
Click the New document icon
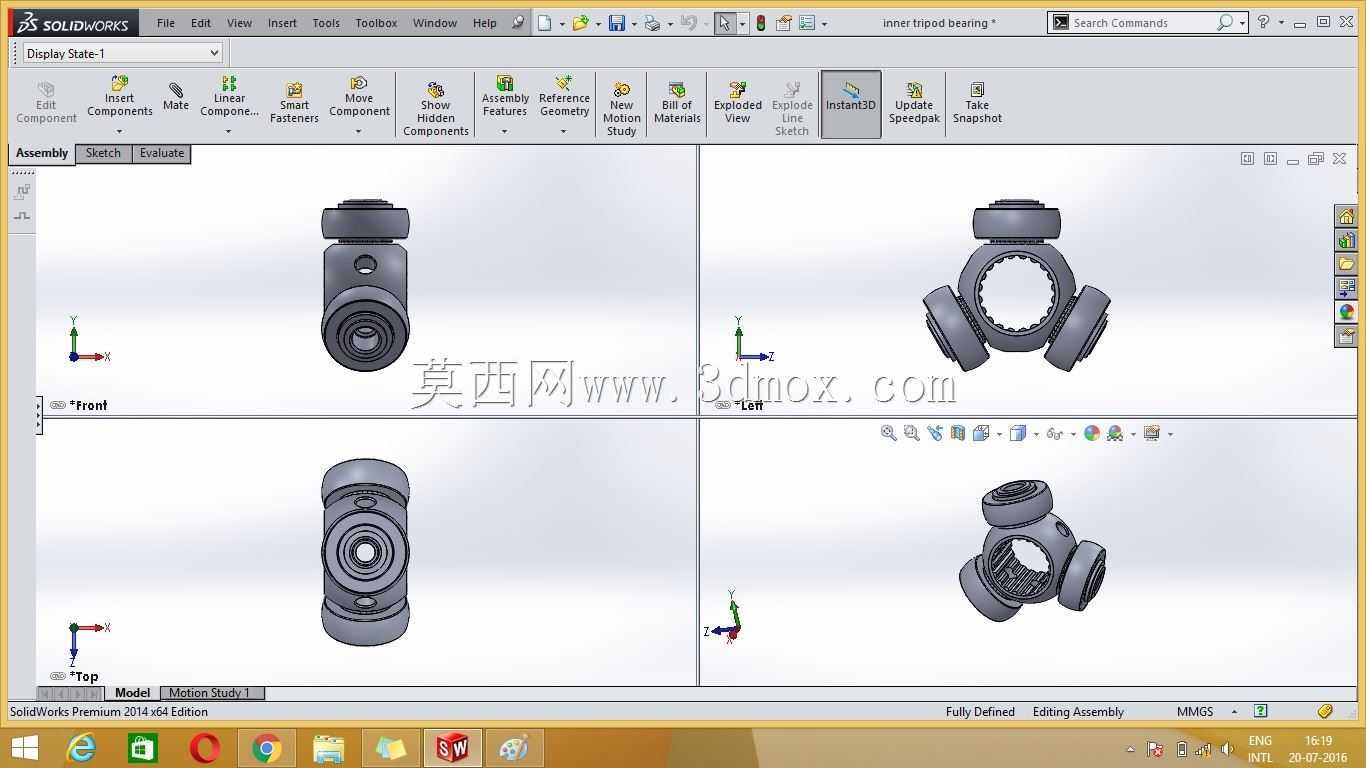(x=544, y=22)
